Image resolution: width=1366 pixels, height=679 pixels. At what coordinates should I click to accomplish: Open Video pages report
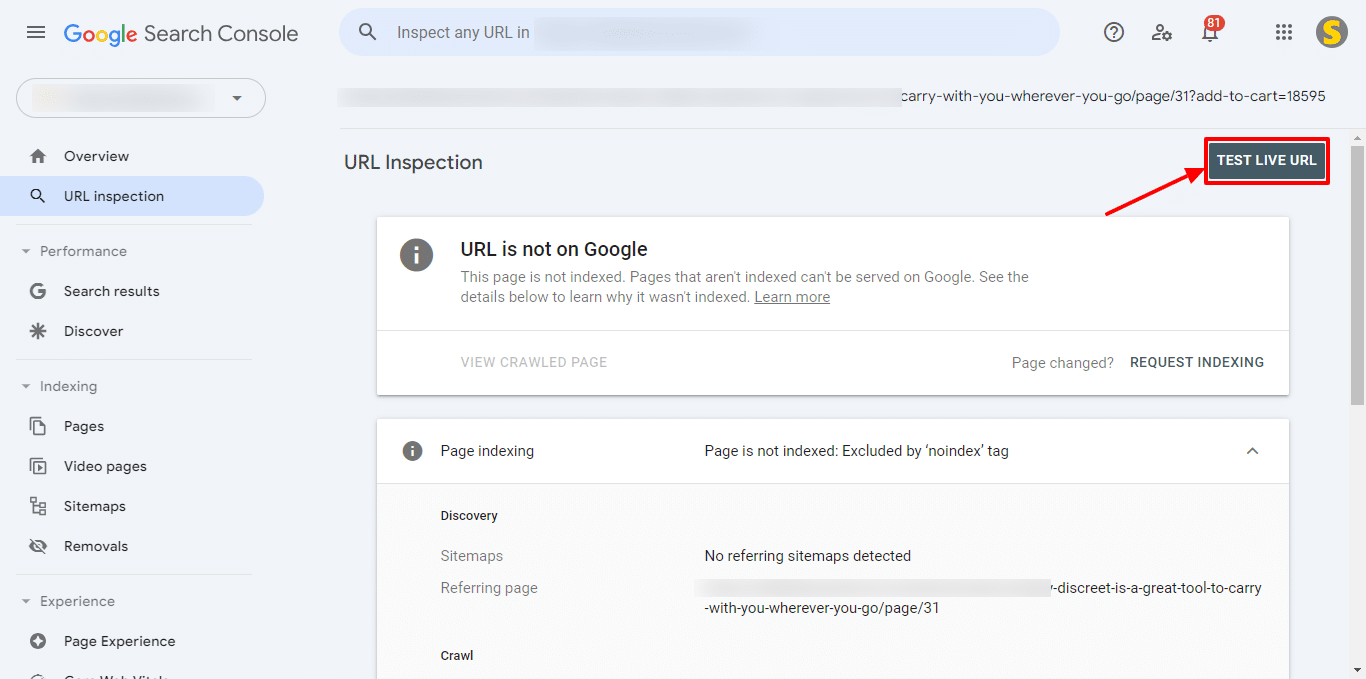click(132, 466)
